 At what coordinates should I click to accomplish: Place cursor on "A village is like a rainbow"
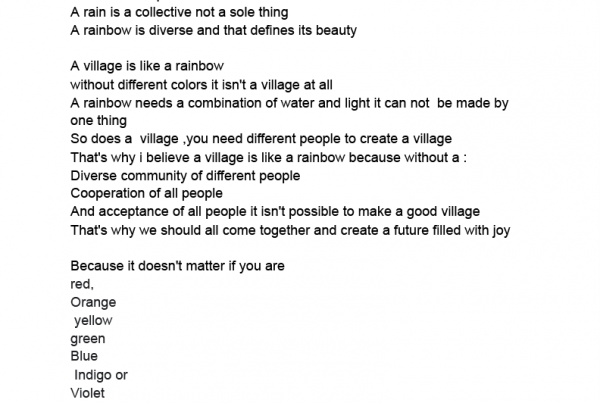point(147,66)
